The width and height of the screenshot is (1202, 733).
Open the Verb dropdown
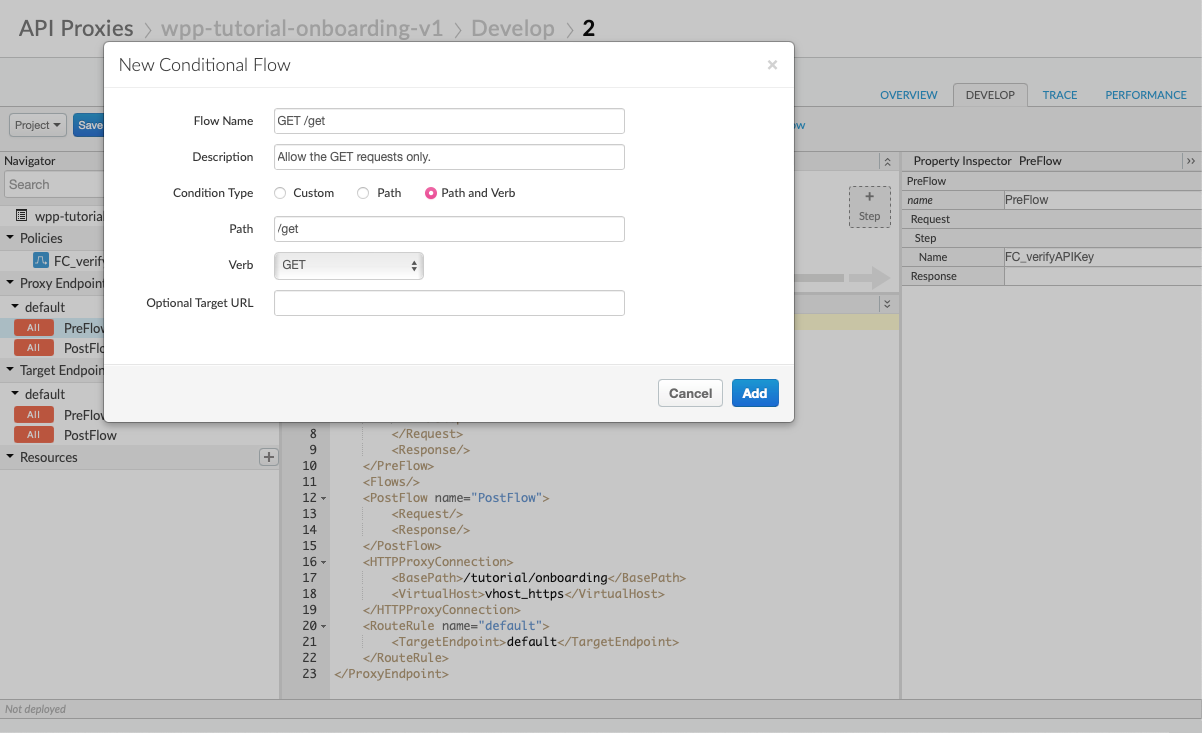click(349, 266)
